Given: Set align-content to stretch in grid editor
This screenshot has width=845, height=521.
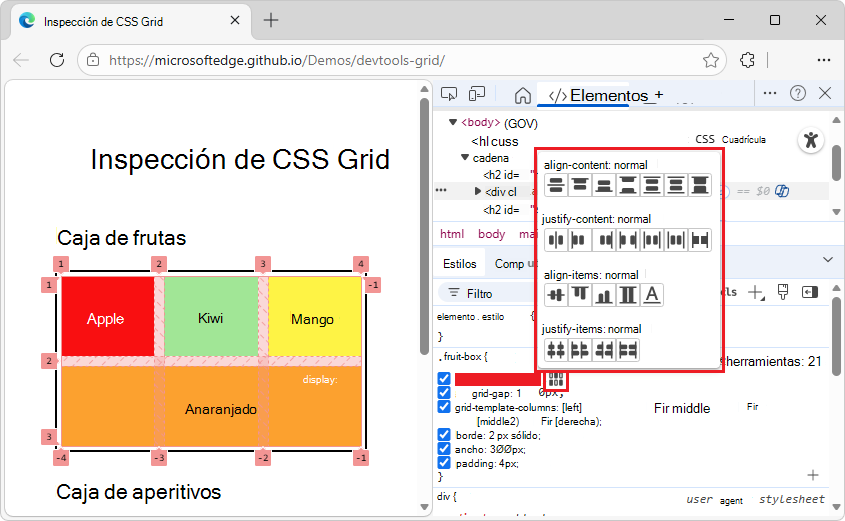Looking at the screenshot, I should [x=699, y=185].
